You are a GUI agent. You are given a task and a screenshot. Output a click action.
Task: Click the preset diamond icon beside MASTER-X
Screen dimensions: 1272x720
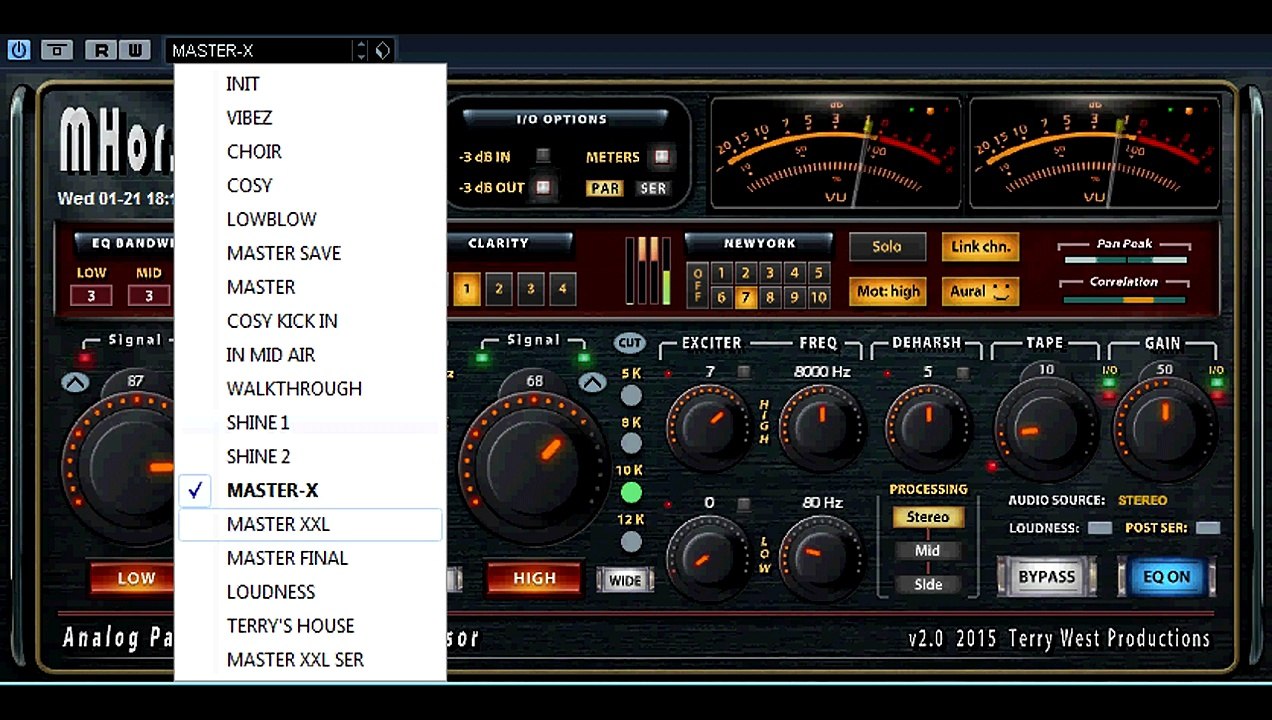click(382, 50)
